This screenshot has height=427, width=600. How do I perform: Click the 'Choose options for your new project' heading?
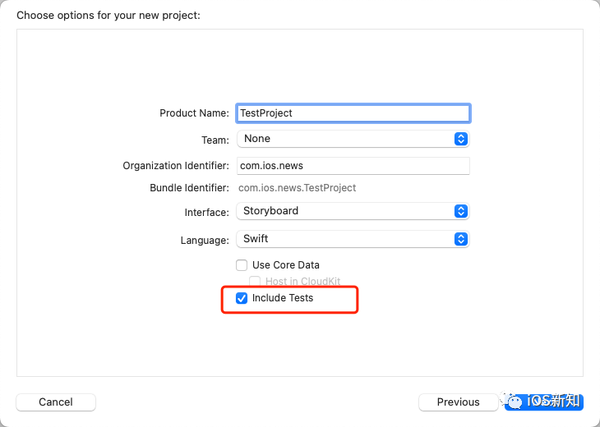coord(108,15)
